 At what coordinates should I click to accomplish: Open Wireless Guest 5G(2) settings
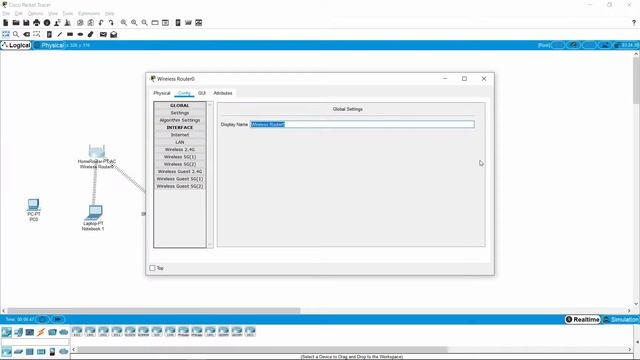[180, 186]
